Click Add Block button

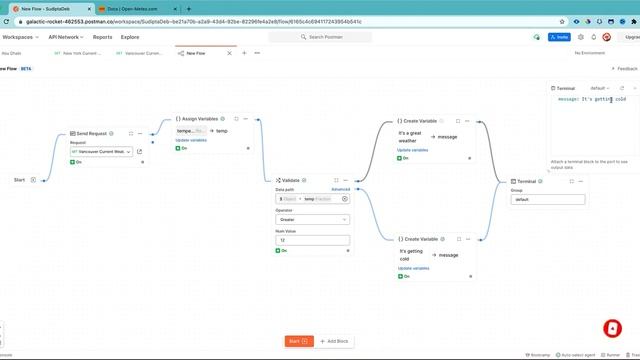click(x=335, y=341)
